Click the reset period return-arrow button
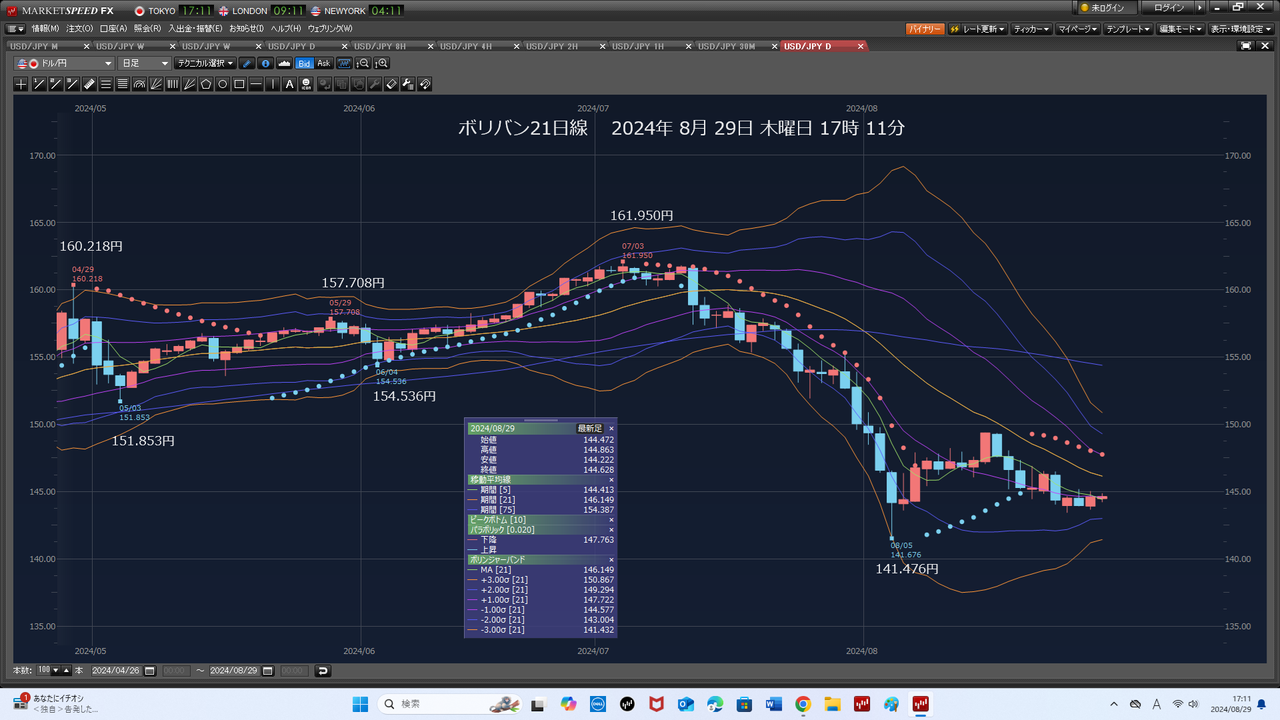This screenshot has width=1280, height=720. 322,670
